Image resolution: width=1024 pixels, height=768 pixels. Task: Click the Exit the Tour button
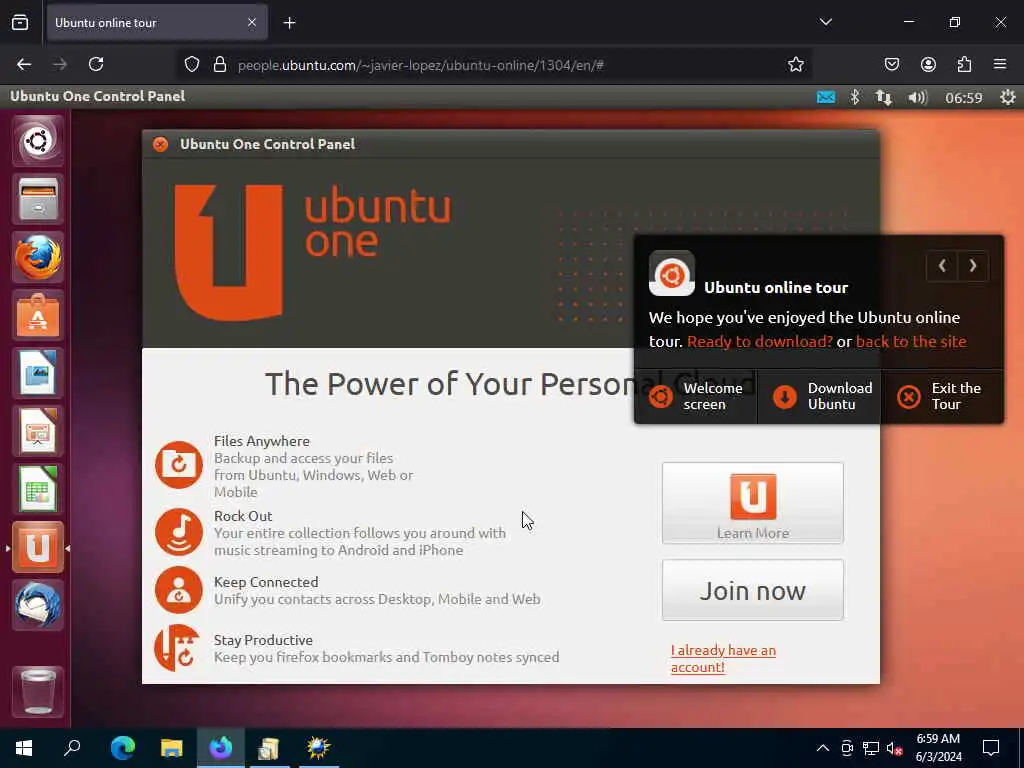tap(942, 396)
